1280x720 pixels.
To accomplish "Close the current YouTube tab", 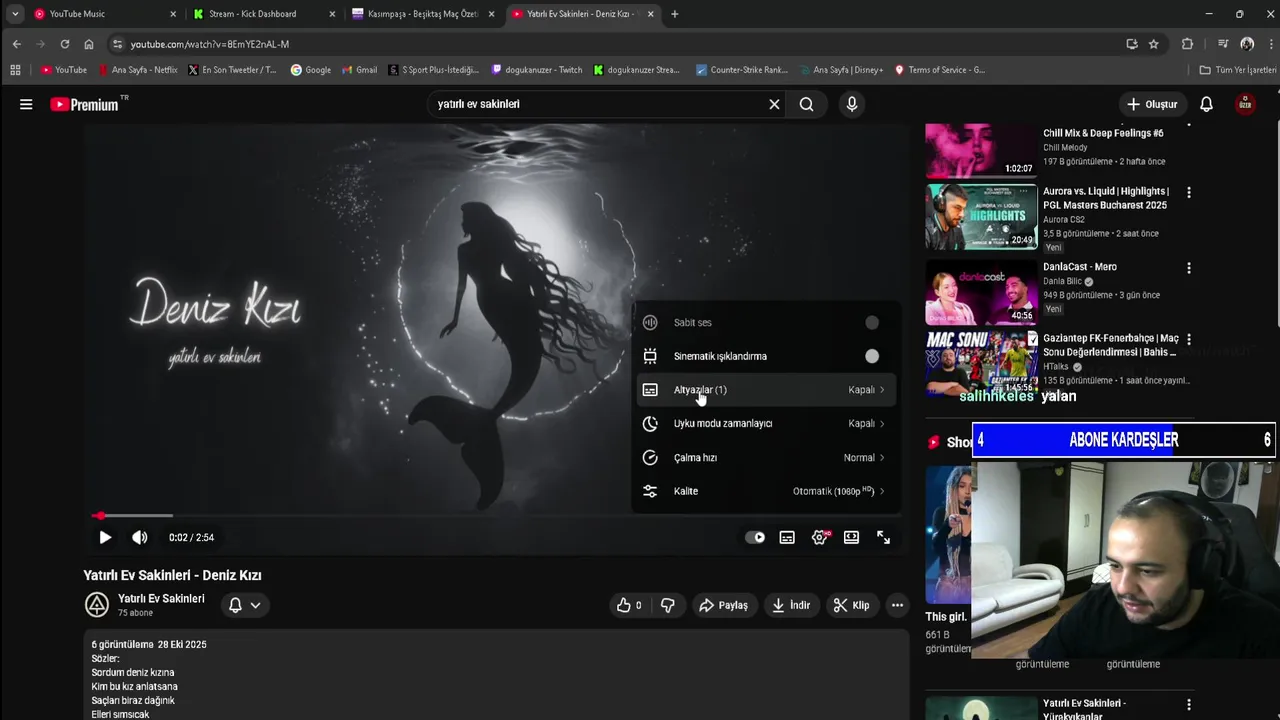I will [x=651, y=14].
